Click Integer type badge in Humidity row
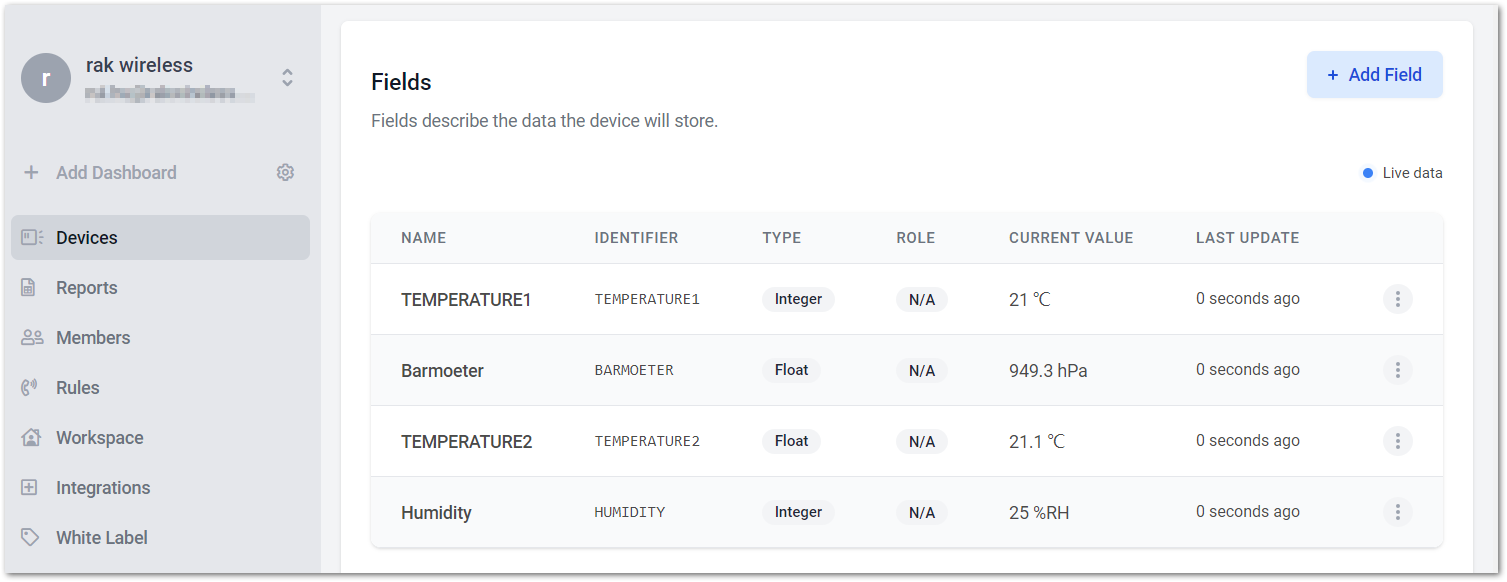The image size is (1507, 582). click(x=798, y=512)
